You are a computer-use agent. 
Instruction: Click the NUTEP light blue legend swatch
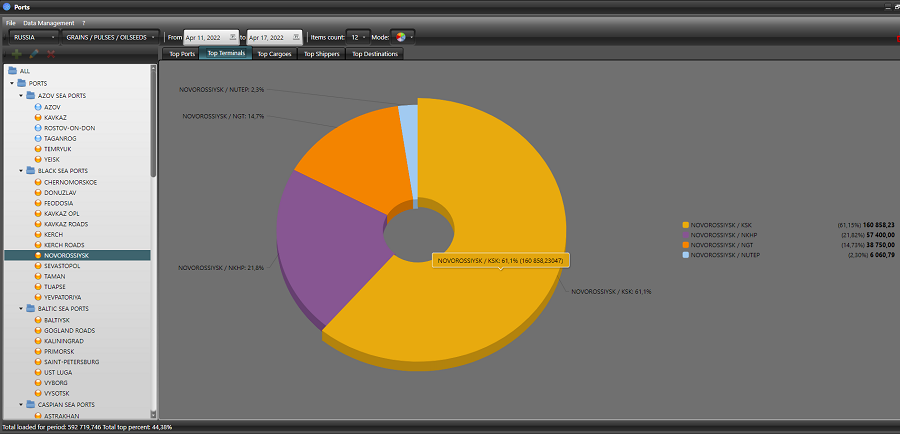click(685, 254)
